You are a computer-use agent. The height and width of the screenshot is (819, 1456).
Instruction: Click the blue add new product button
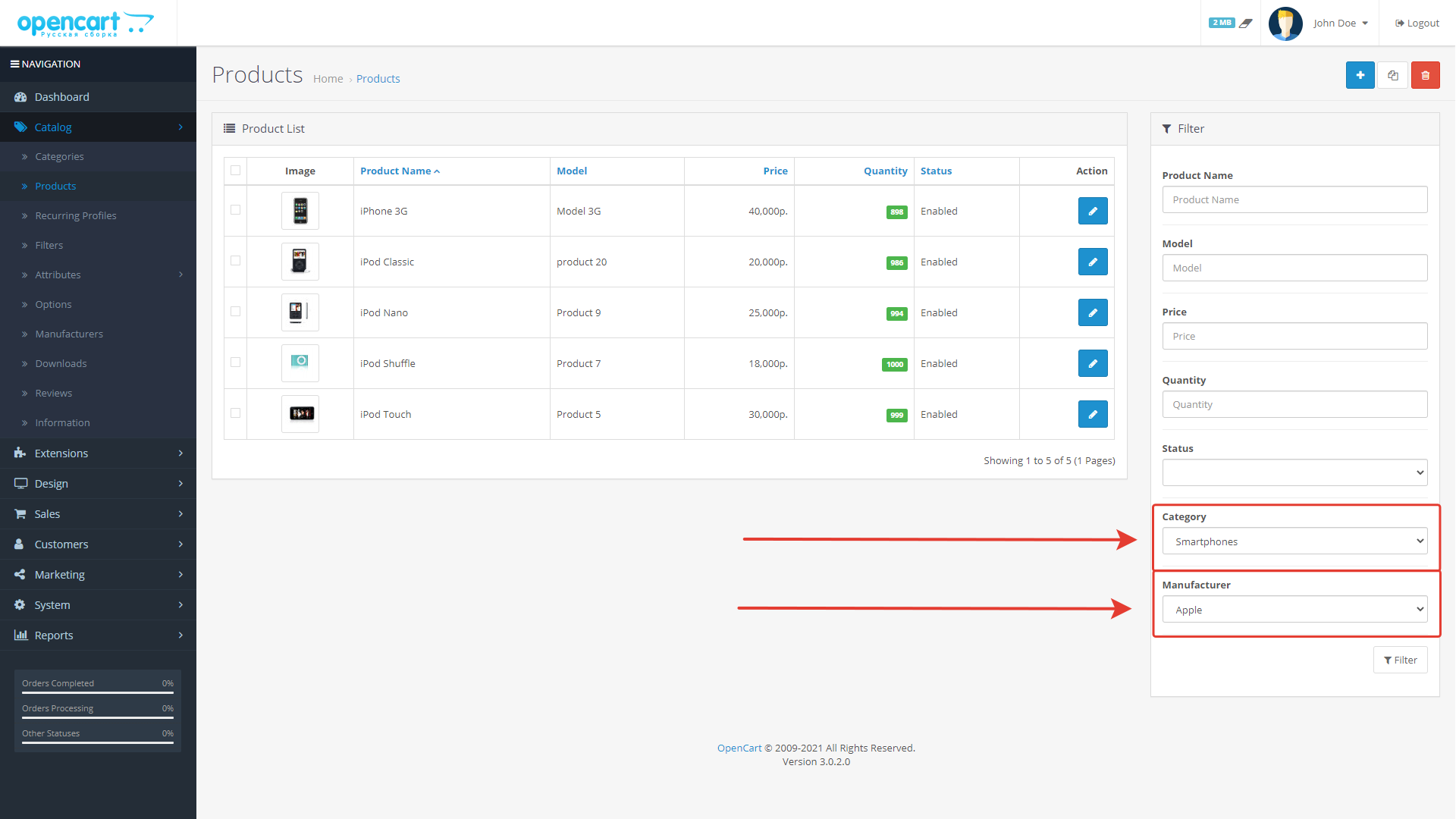pos(1360,75)
